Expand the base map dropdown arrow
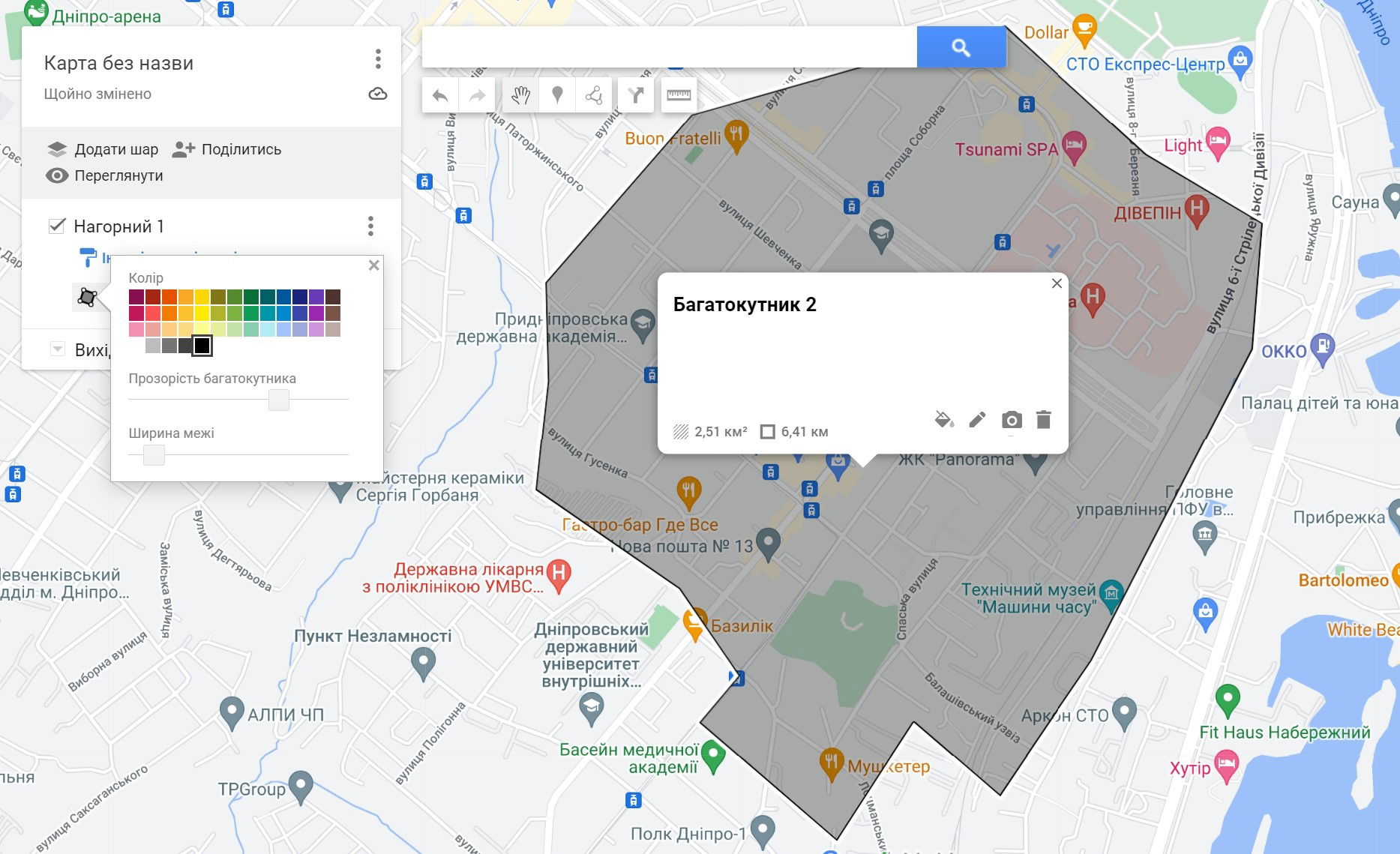The image size is (1400, 854). pyautogui.click(x=58, y=349)
